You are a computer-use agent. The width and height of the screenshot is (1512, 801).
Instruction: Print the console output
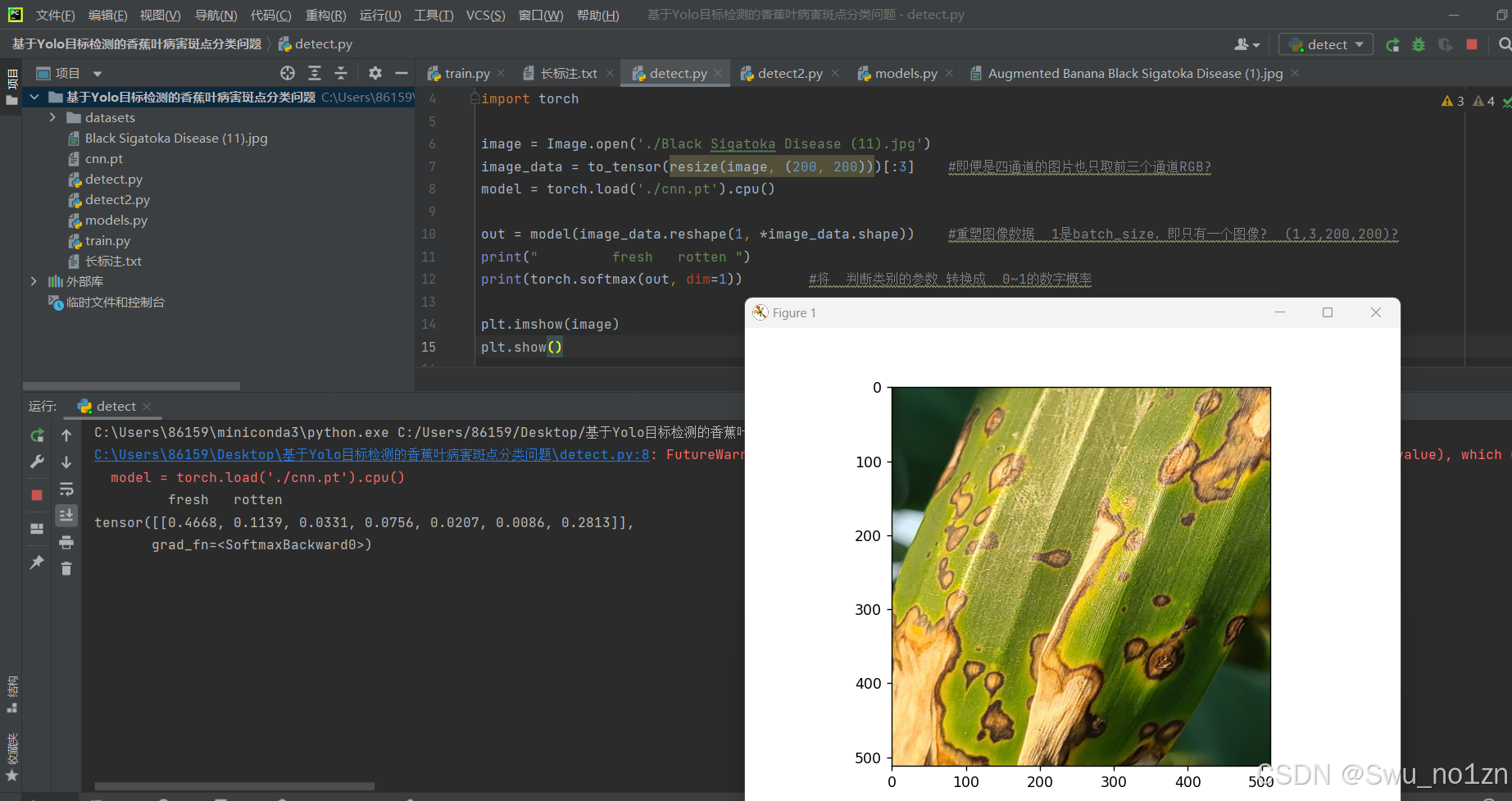[x=66, y=542]
